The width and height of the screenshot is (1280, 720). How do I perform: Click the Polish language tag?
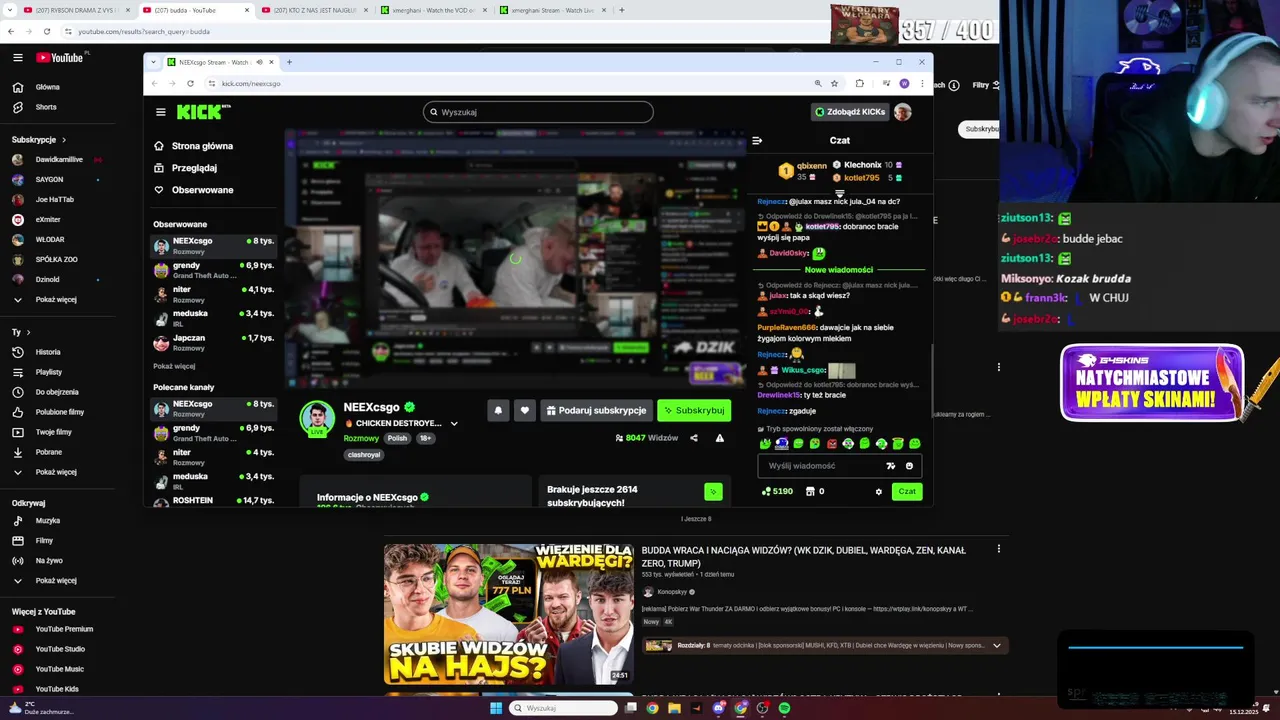[x=398, y=438]
